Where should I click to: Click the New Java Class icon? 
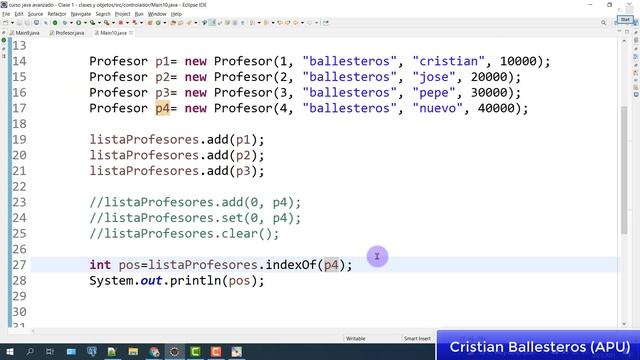(158, 23)
